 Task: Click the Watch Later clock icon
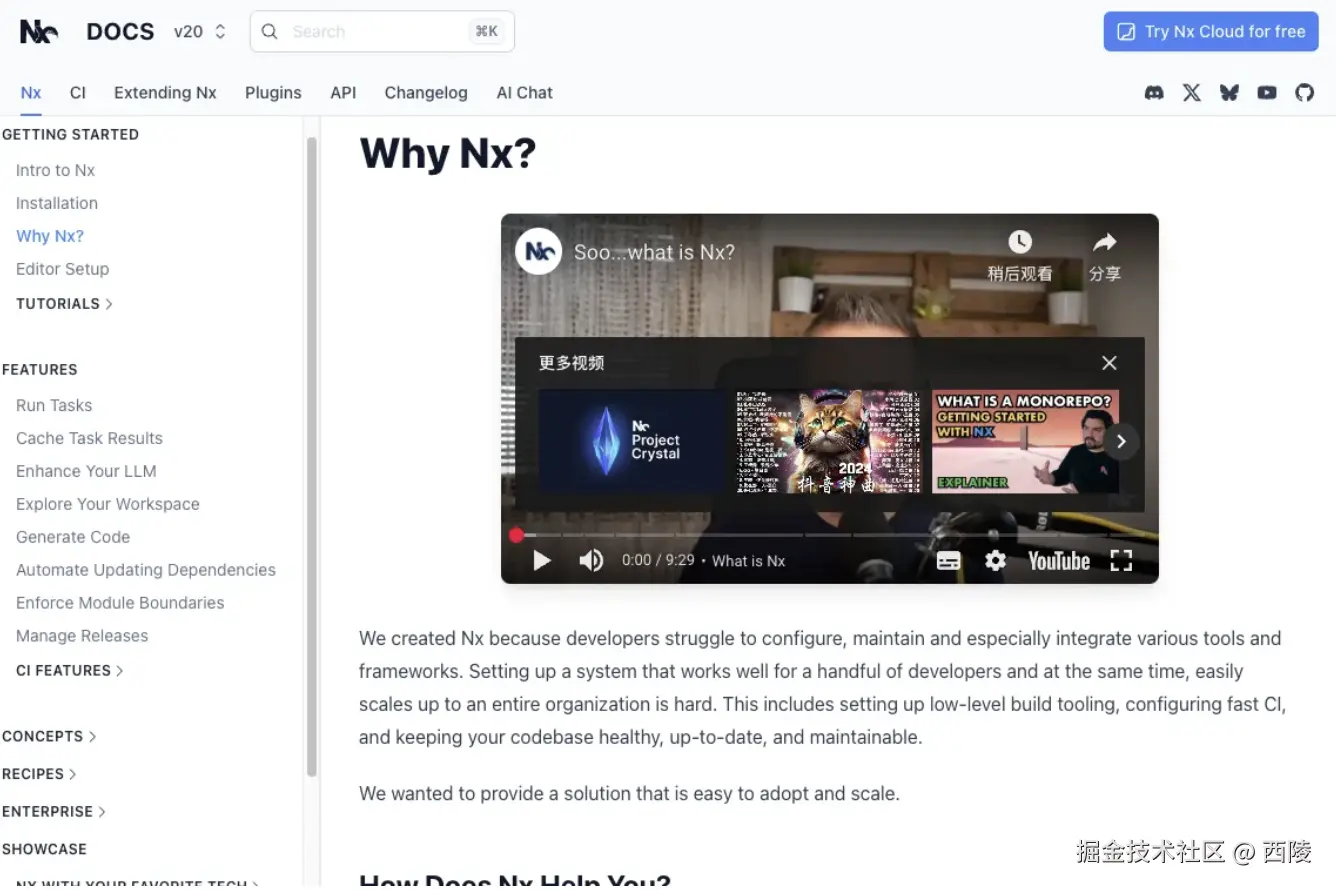click(1020, 242)
